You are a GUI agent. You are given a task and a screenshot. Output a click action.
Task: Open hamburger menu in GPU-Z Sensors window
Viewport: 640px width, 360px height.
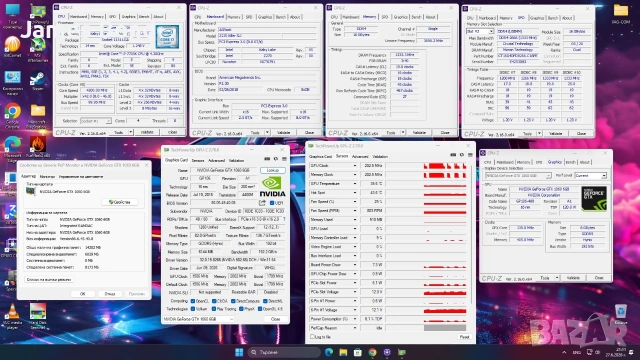pyautogui.click(x=470, y=155)
